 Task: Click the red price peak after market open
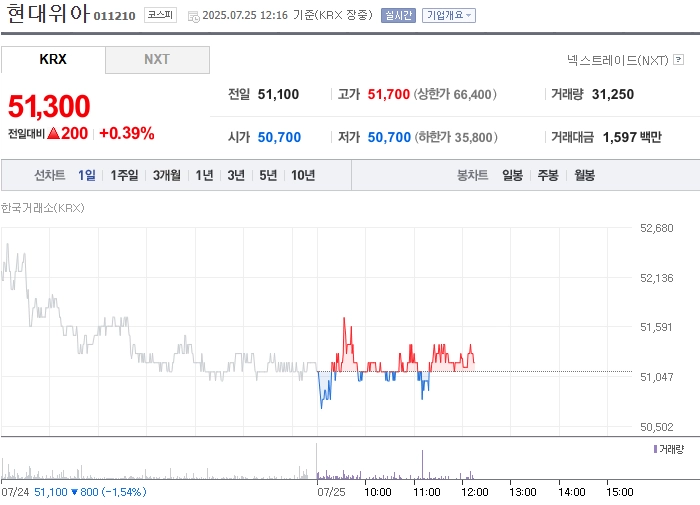tap(344, 320)
